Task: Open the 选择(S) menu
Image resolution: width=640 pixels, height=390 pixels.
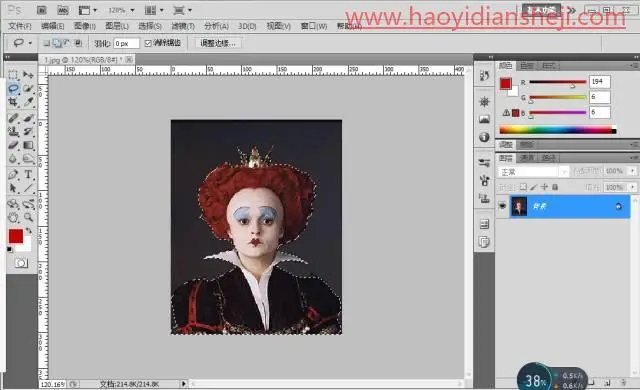Action: click(150, 26)
